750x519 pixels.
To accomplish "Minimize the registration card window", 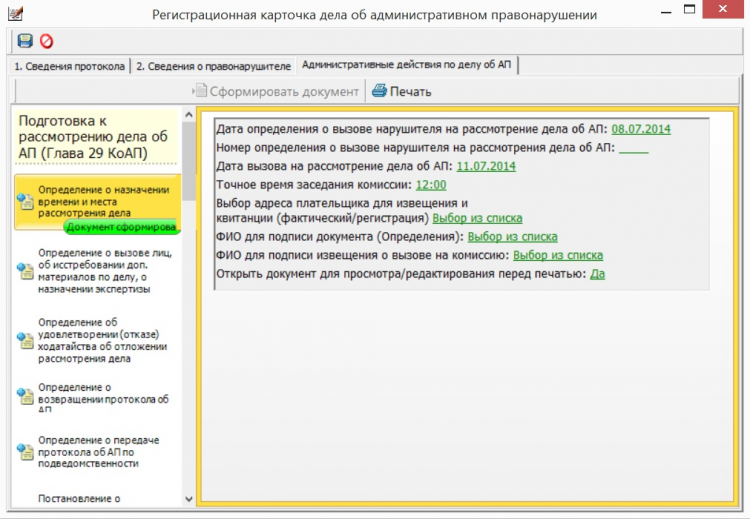I will (x=666, y=10).
